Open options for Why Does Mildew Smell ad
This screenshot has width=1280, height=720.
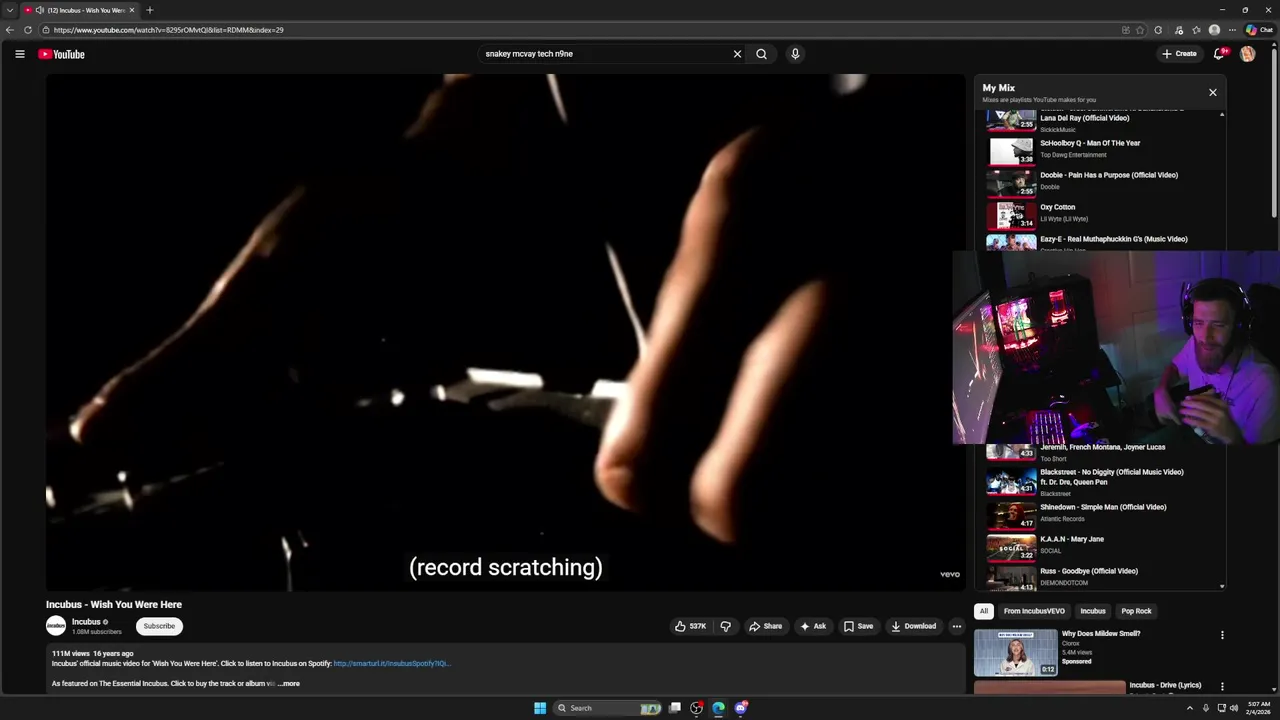click(1222, 635)
